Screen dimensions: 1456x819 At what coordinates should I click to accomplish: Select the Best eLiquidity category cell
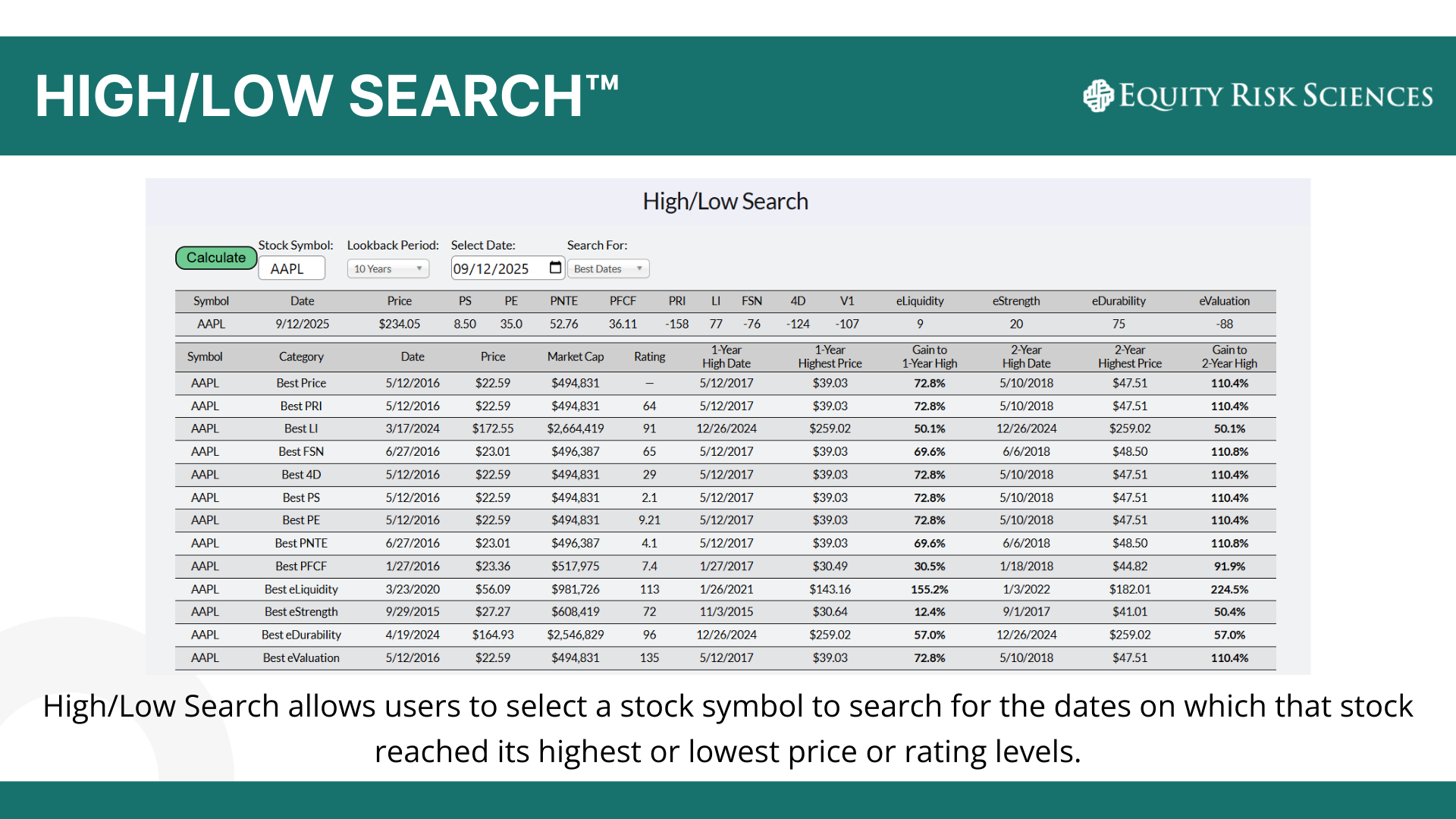[301, 589]
